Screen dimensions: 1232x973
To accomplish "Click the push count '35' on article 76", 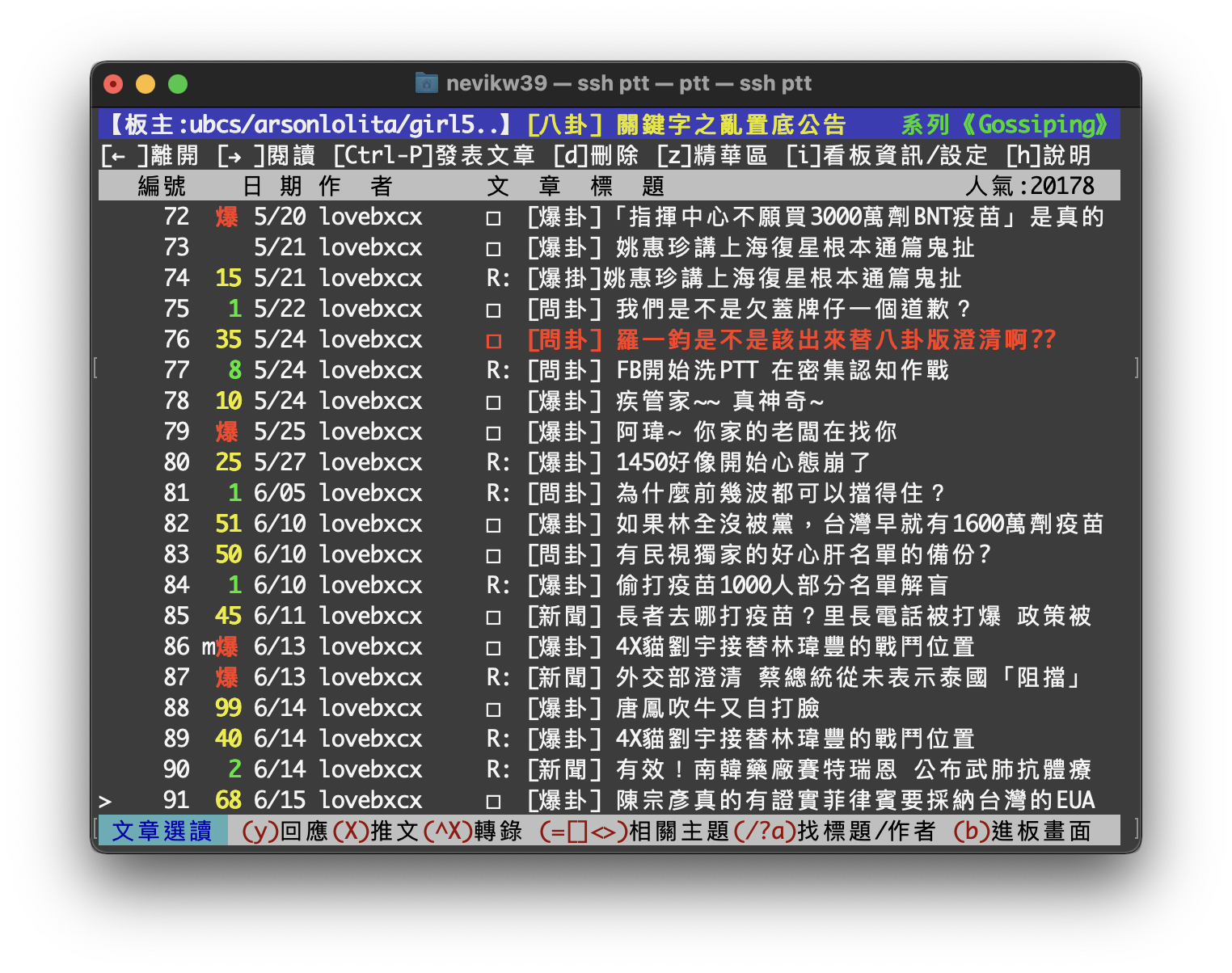I will 228,339.
